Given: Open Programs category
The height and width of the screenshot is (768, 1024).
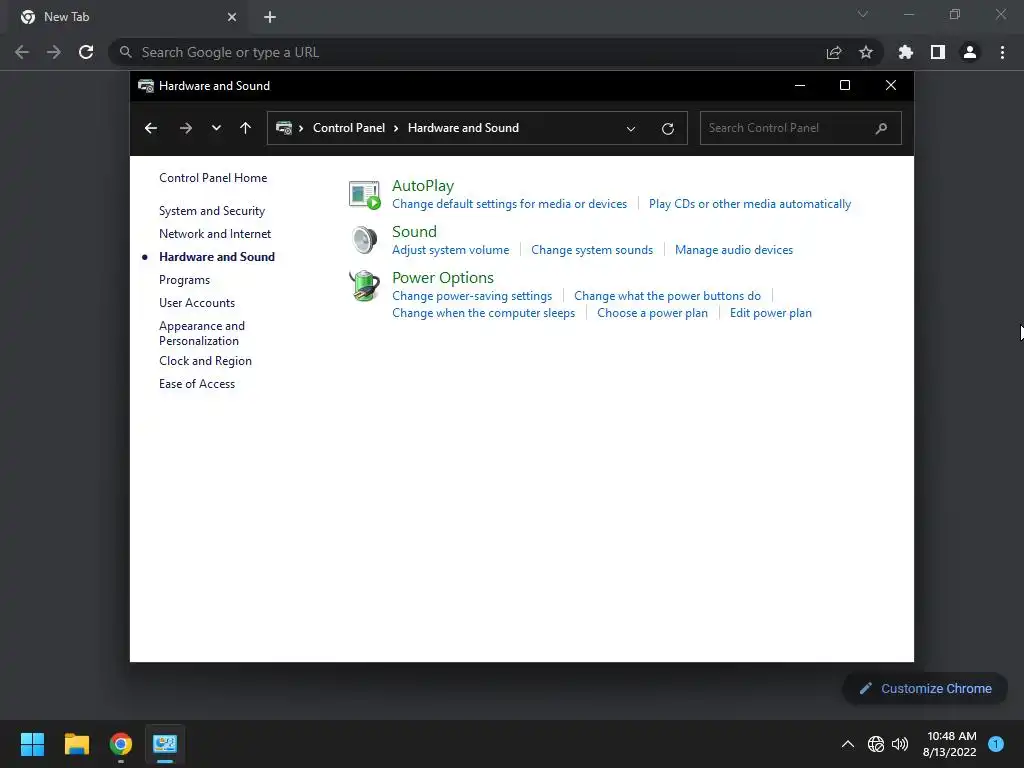Looking at the screenshot, I should pos(184,280).
